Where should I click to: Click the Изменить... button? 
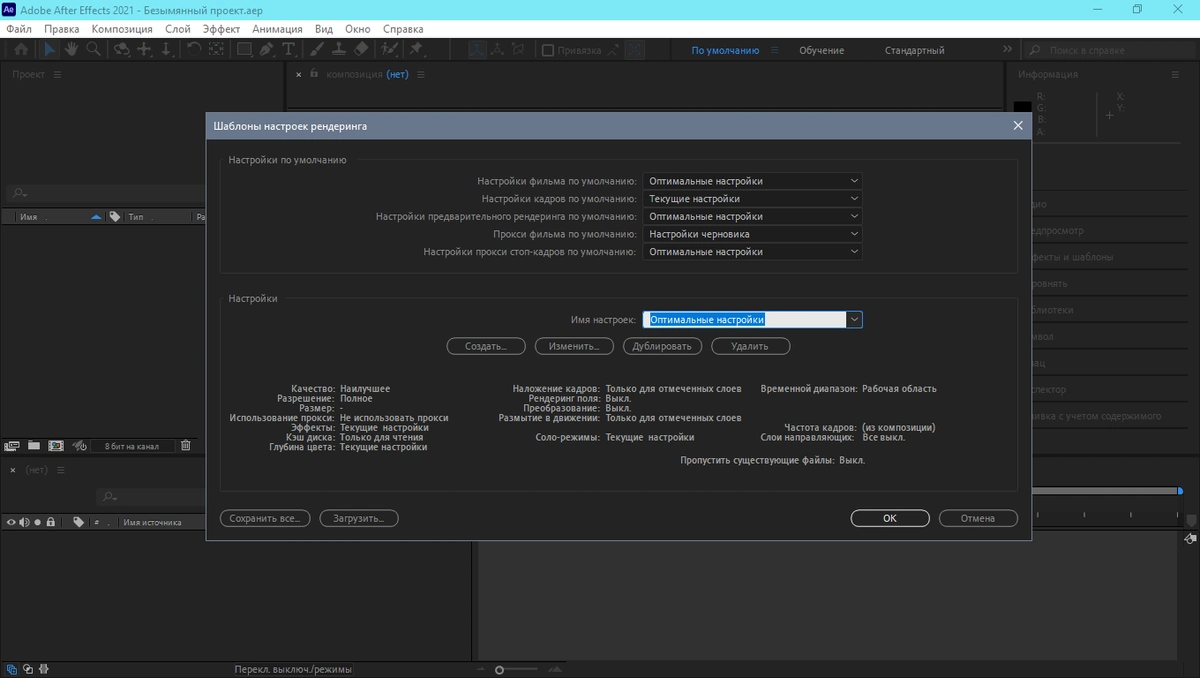pyautogui.click(x=574, y=346)
